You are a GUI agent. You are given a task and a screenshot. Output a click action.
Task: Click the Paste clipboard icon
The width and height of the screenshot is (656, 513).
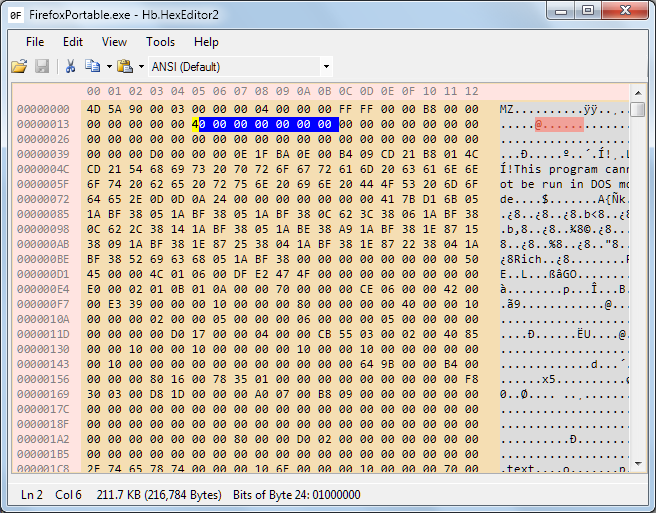pyautogui.click(x=125, y=66)
